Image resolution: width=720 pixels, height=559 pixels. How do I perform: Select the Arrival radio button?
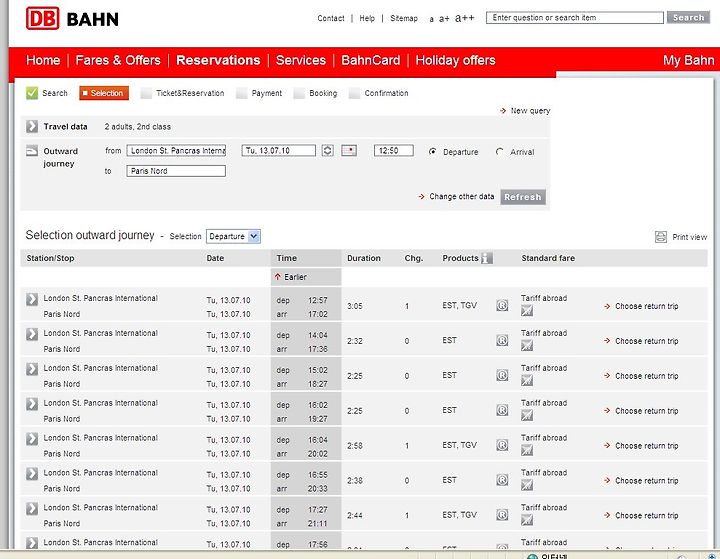click(x=500, y=152)
